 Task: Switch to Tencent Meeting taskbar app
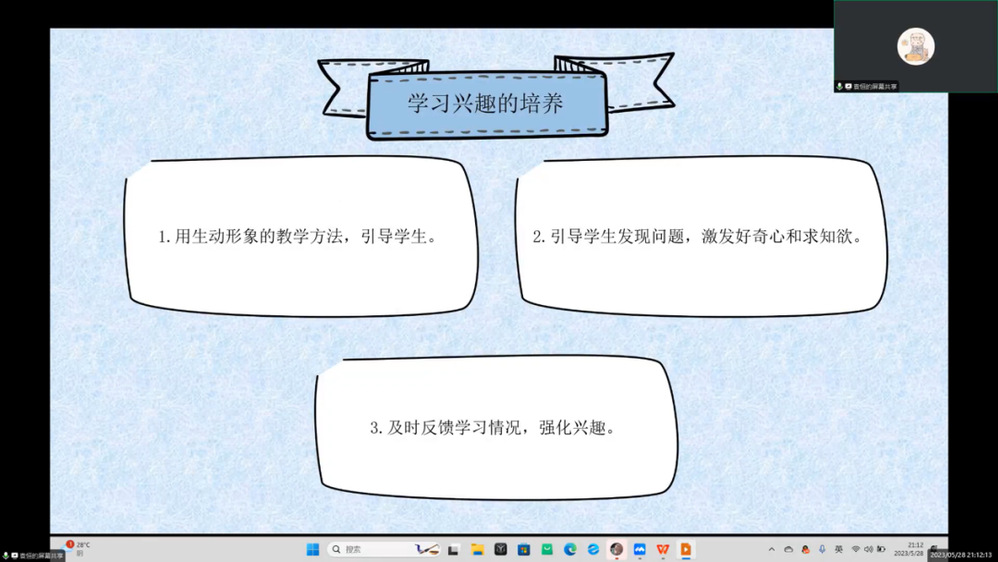coord(640,549)
